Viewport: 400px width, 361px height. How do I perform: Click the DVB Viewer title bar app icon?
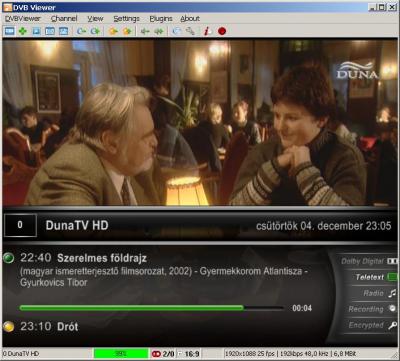7,7
